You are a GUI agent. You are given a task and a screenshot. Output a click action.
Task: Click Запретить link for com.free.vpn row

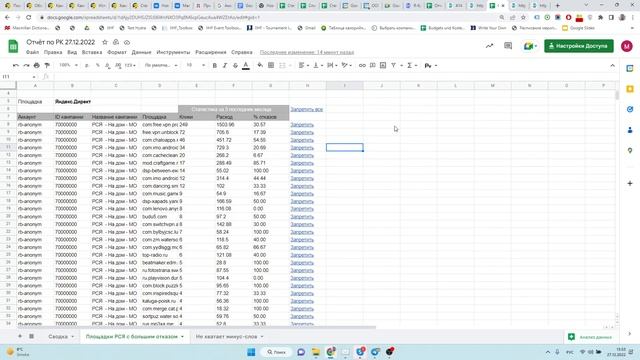tap(302, 124)
